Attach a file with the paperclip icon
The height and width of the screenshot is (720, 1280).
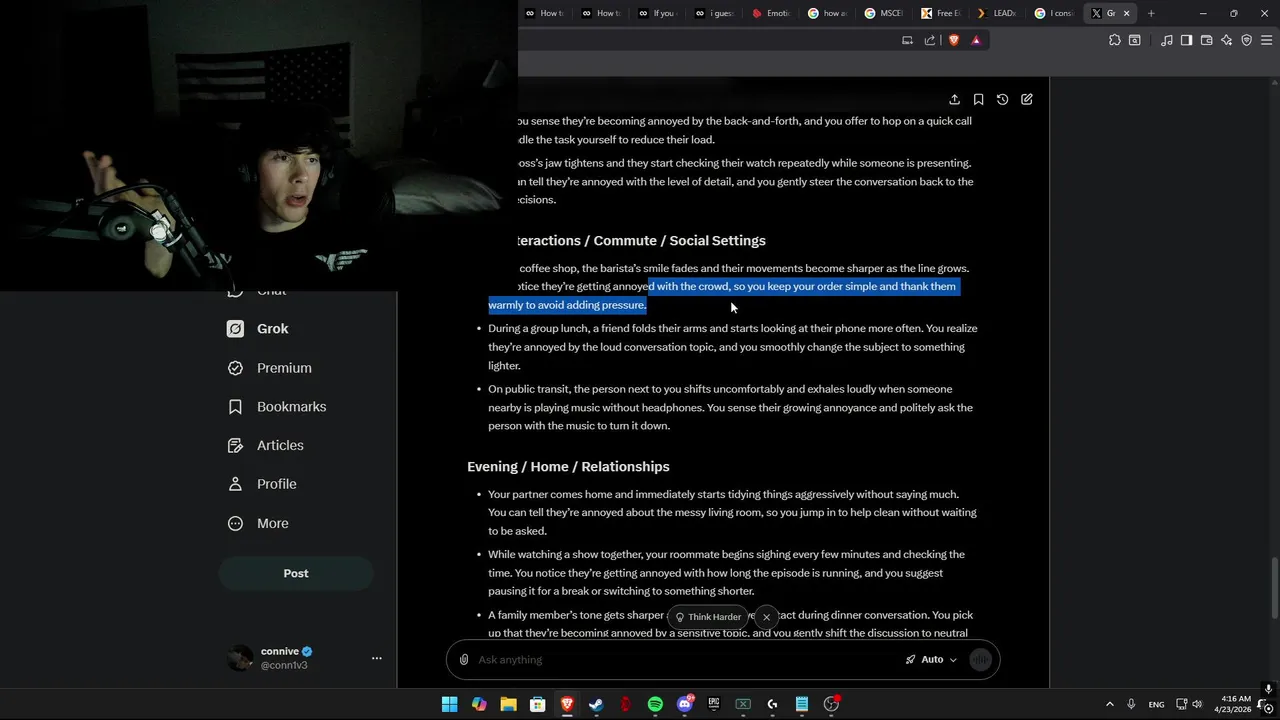pyautogui.click(x=464, y=659)
